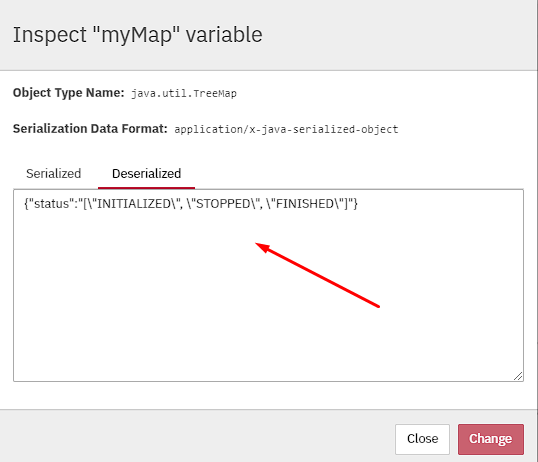Viewport: 538px width, 462px height.
Task: Click the red underline below Deserialized
Action: point(147,188)
